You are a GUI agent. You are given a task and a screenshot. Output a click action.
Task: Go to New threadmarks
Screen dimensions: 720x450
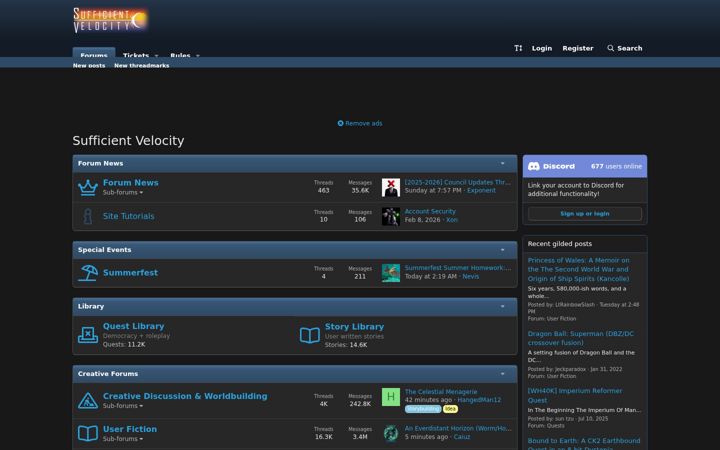141,65
